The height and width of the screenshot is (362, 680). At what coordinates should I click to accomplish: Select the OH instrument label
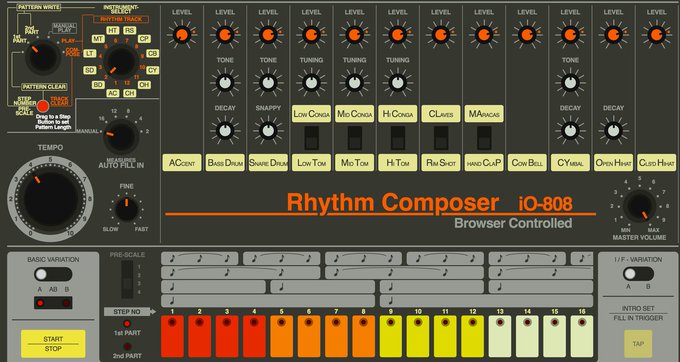point(144,85)
